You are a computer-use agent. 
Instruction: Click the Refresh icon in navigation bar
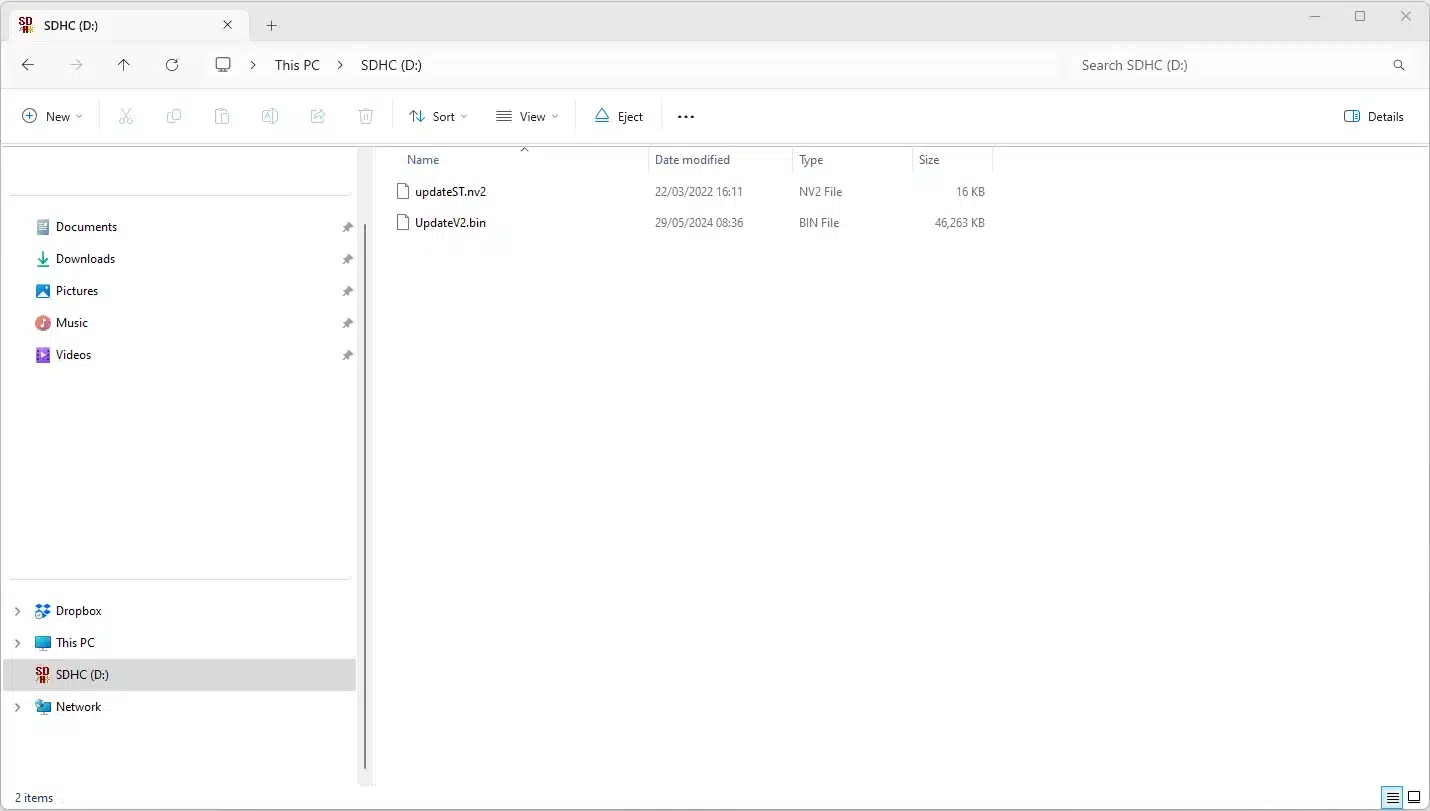tap(172, 65)
